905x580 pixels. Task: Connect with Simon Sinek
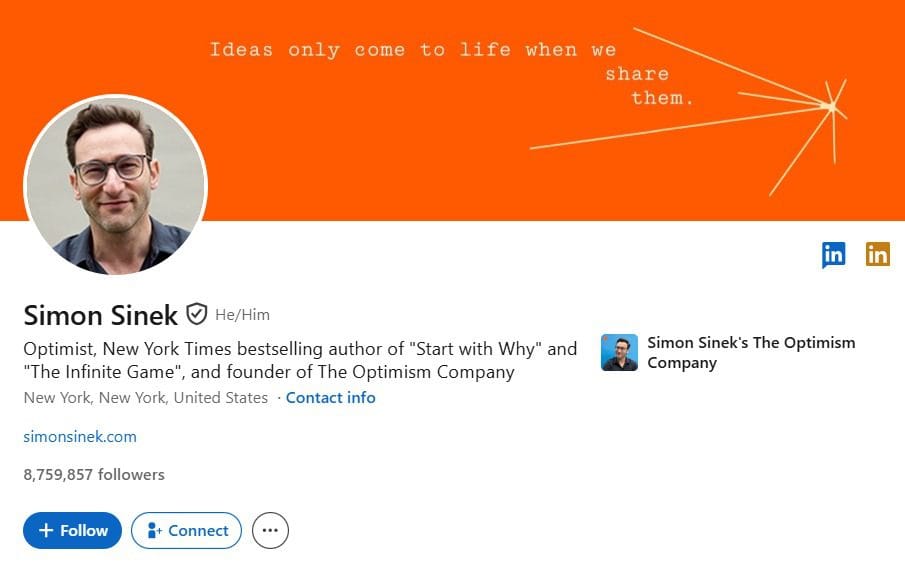click(186, 530)
